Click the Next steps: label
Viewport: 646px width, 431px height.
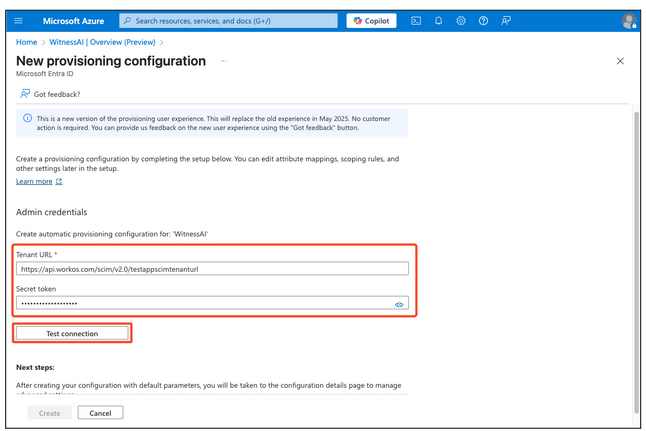tap(35, 367)
